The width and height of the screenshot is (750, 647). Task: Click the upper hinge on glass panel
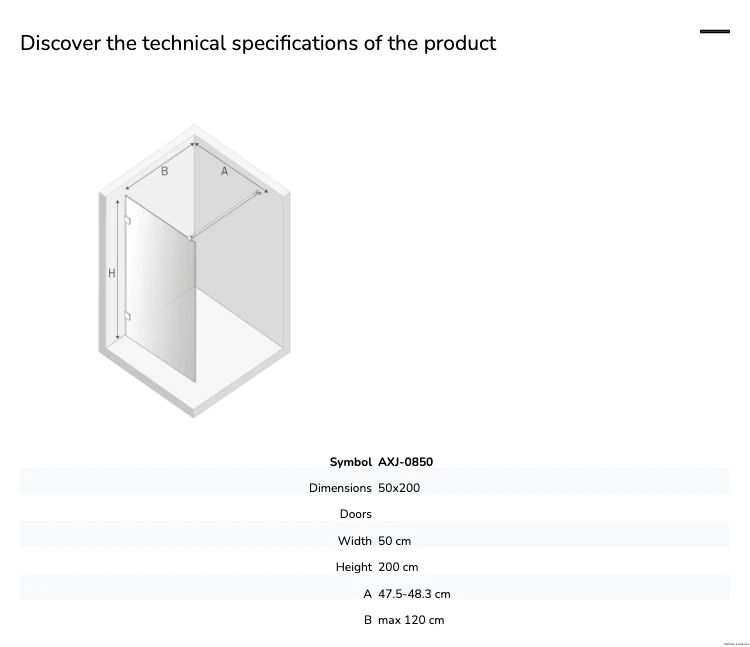127,220
